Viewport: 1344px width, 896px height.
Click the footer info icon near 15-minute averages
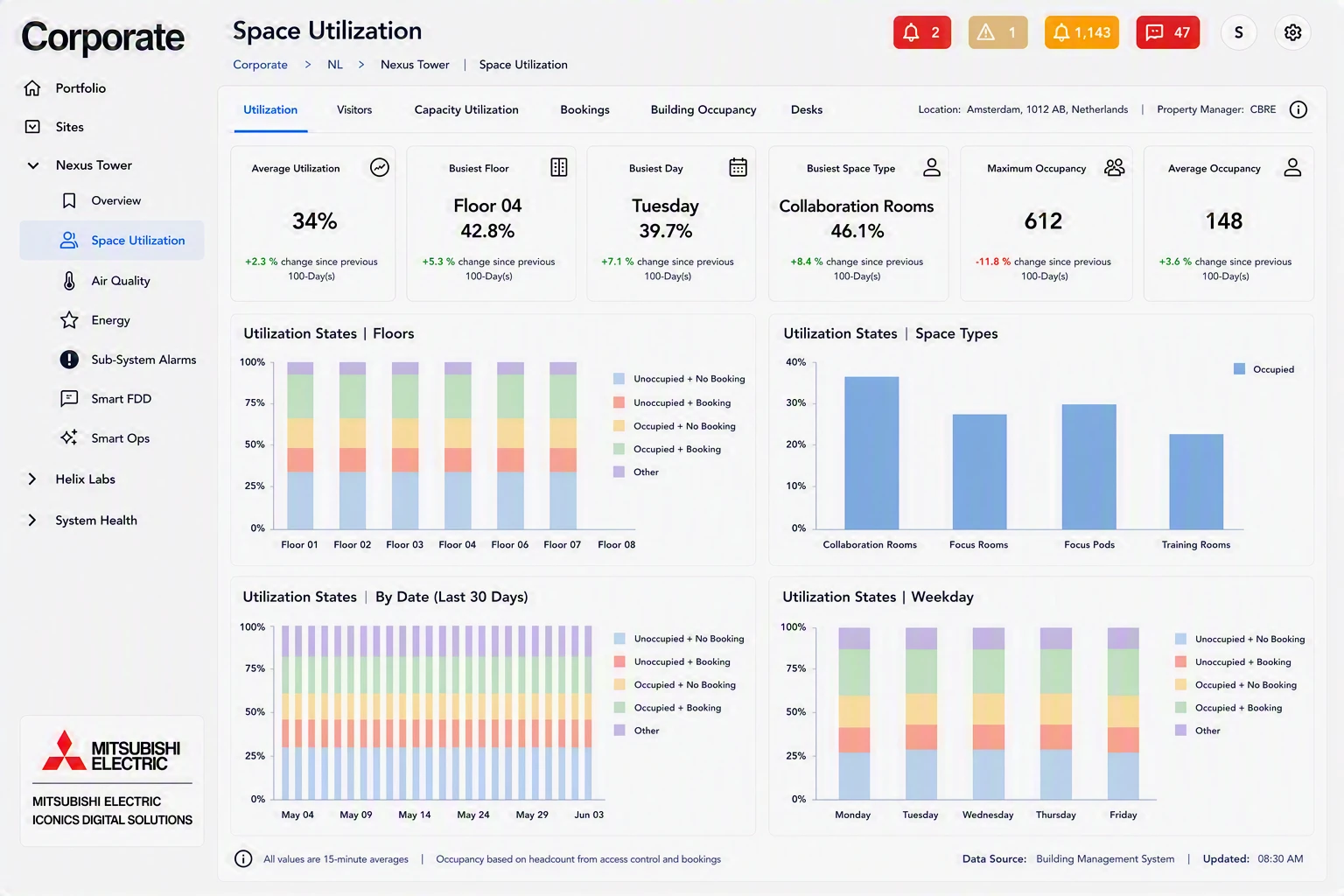click(243, 859)
